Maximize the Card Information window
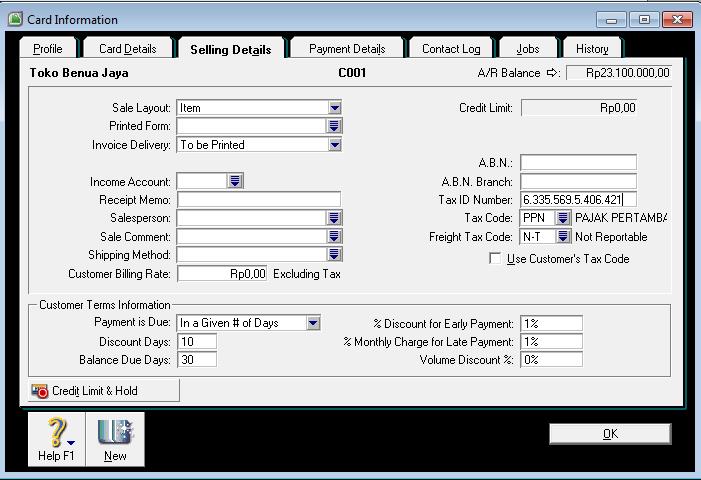This screenshot has height=480, width=701. (644, 20)
